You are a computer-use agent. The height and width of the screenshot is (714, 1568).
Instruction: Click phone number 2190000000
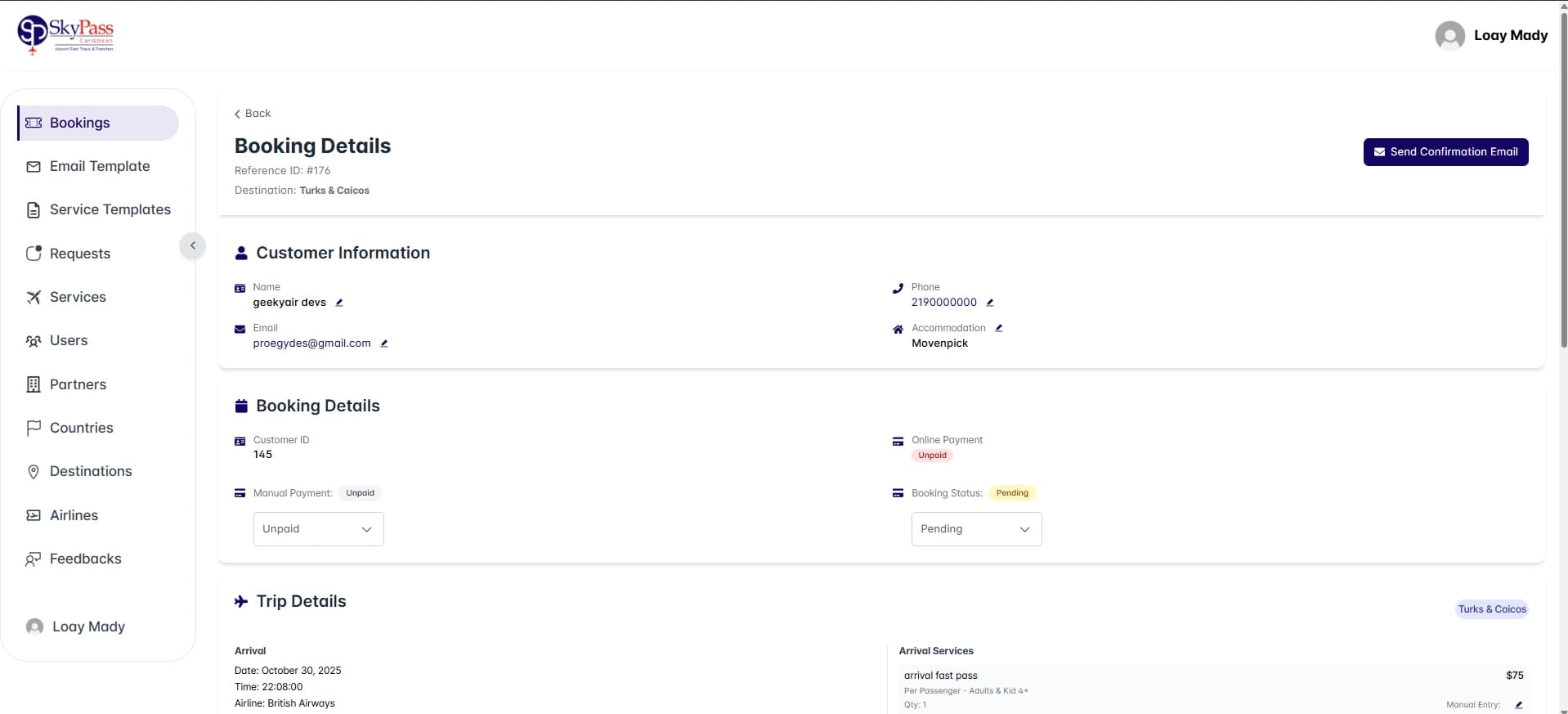tap(944, 303)
